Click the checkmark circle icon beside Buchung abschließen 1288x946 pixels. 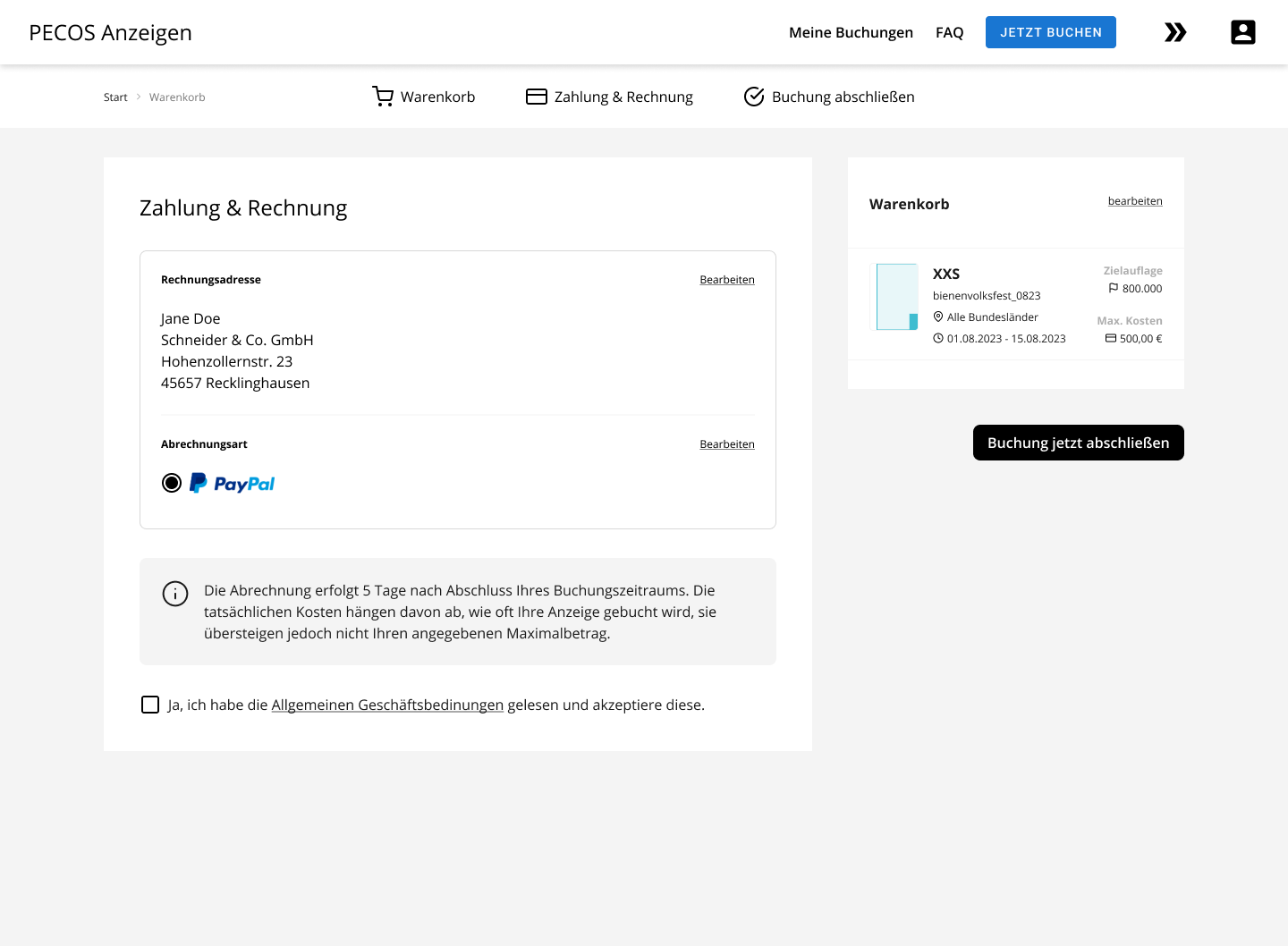[x=754, y=97]
